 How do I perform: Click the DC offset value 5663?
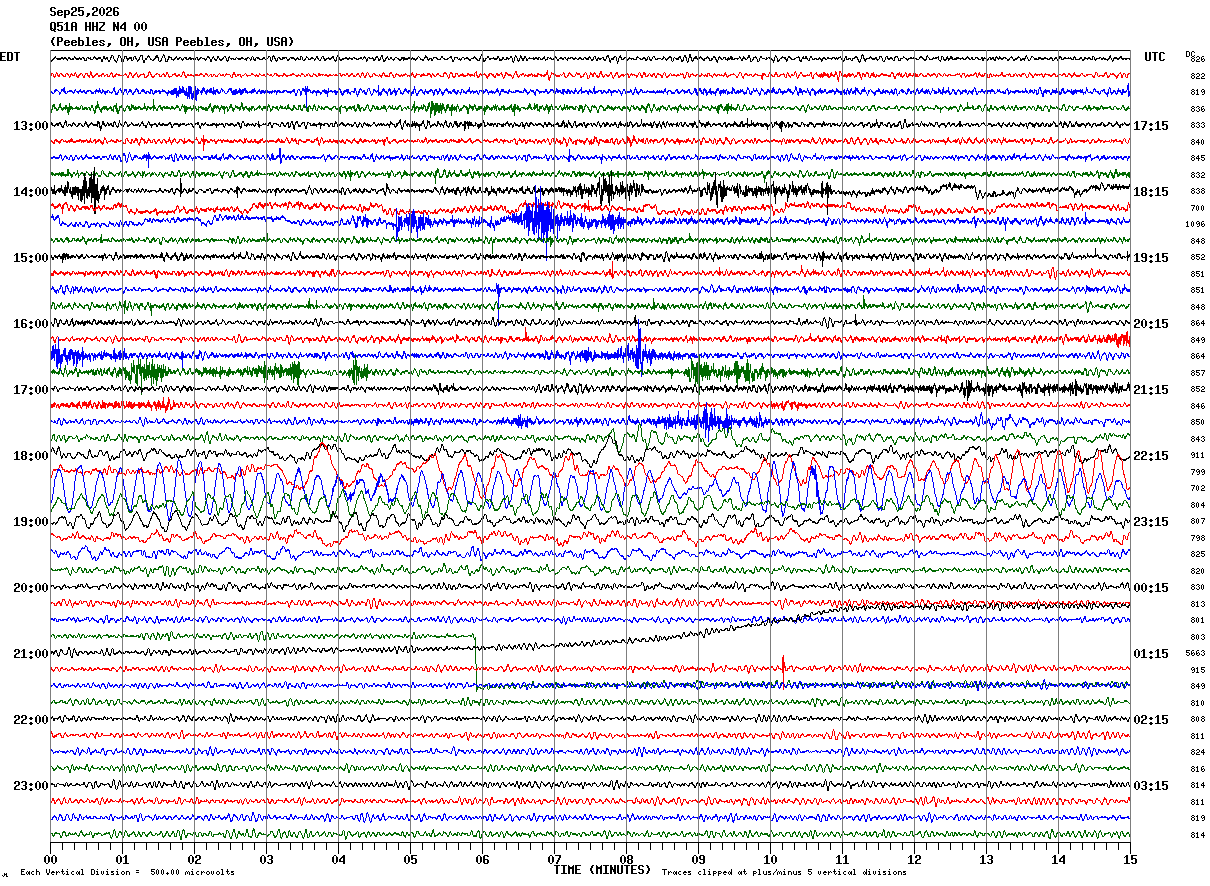click(1195, 654)
